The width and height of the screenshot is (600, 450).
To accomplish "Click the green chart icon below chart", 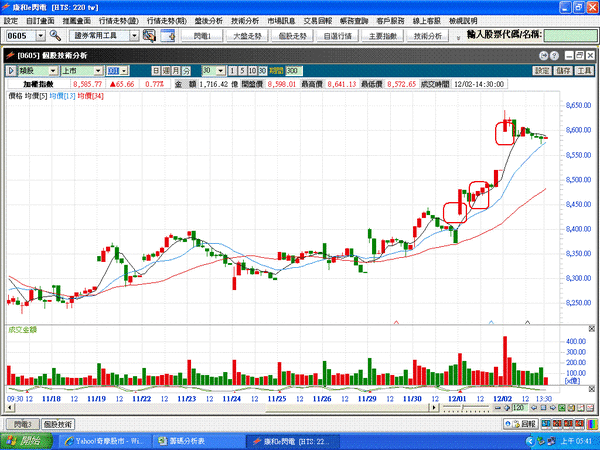I will [x=561, y=408].
